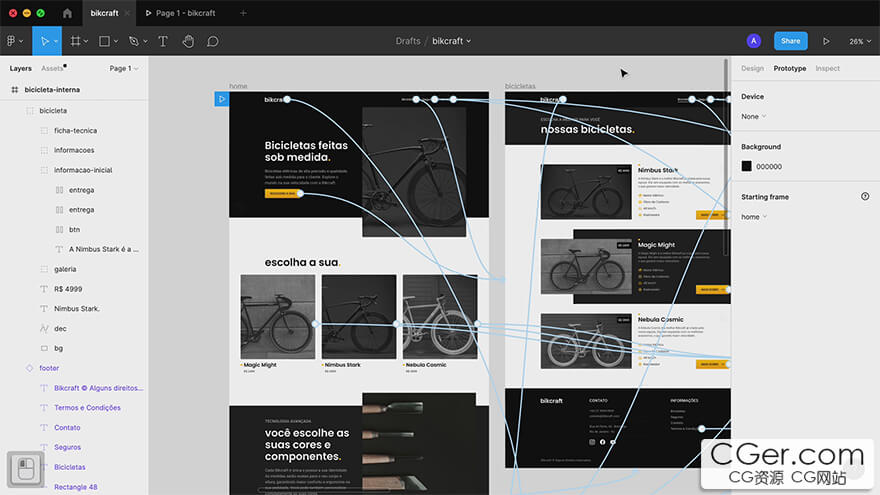Select the Move tool
Image resolution: width=880 pixels, height=495 pixels.
point(44,41)
